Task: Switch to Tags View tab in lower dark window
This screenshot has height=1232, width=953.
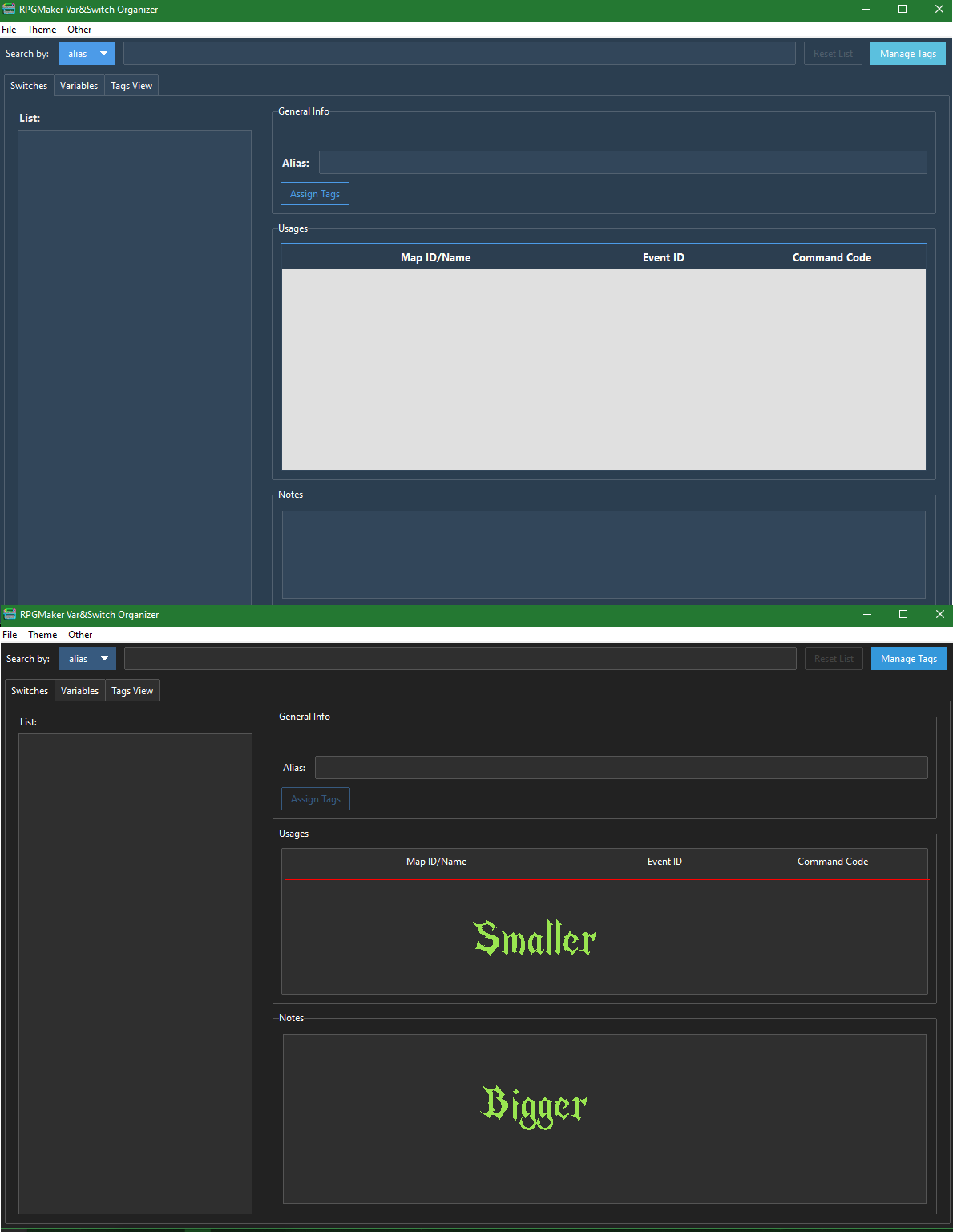Action: 132,691
